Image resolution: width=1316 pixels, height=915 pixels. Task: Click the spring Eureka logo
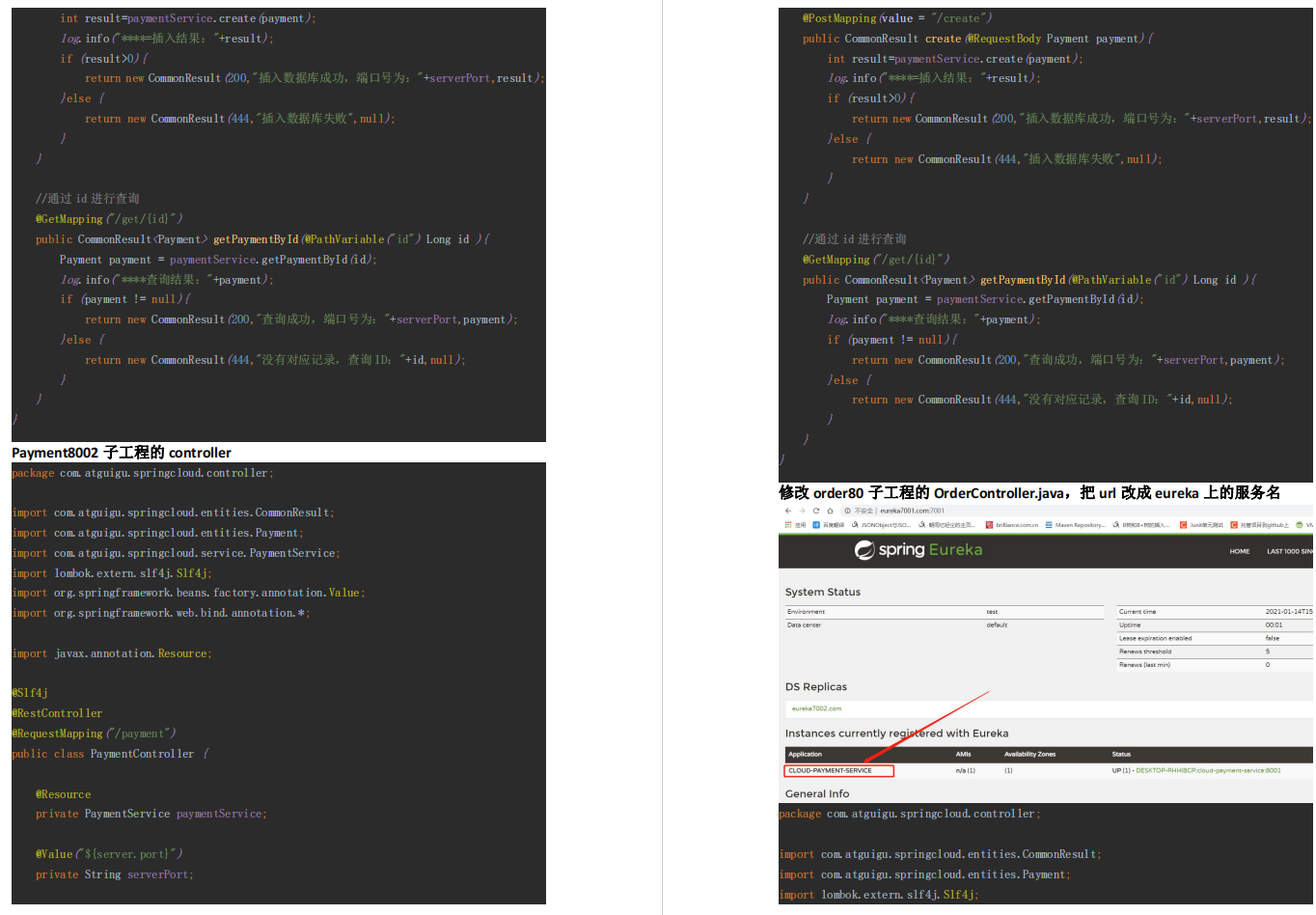(x=918, y=550)
